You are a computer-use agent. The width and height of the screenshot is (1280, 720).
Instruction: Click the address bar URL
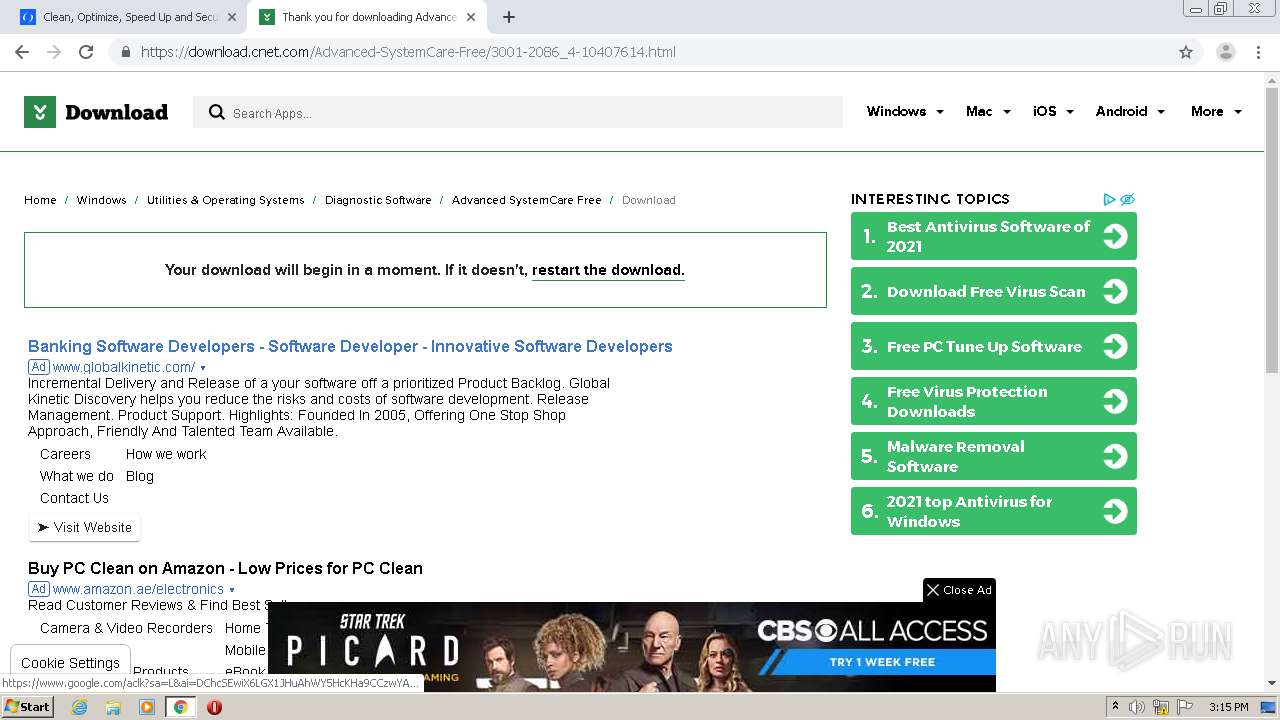(x=408, y=52)
